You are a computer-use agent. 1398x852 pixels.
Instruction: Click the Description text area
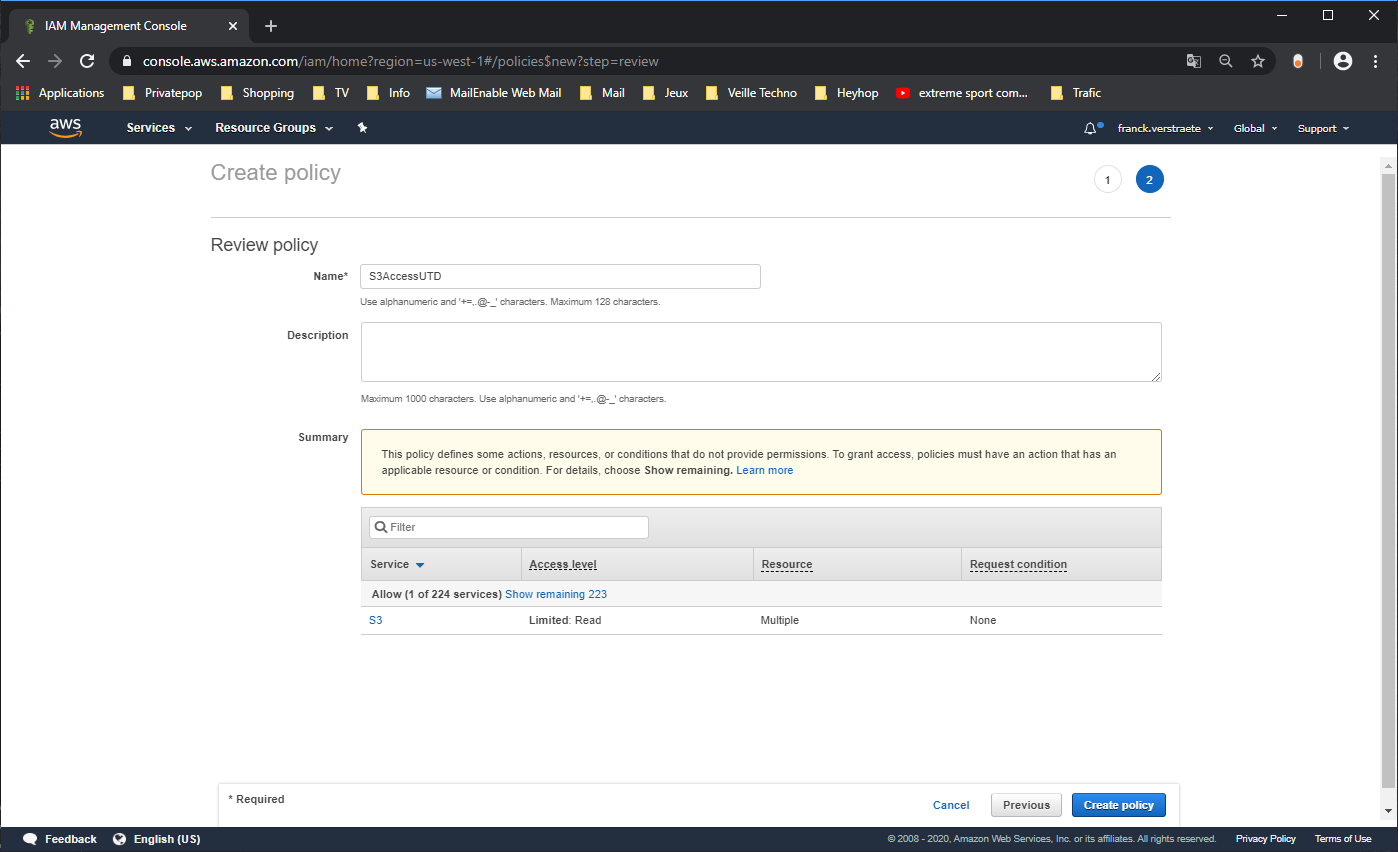pos(761,352)
